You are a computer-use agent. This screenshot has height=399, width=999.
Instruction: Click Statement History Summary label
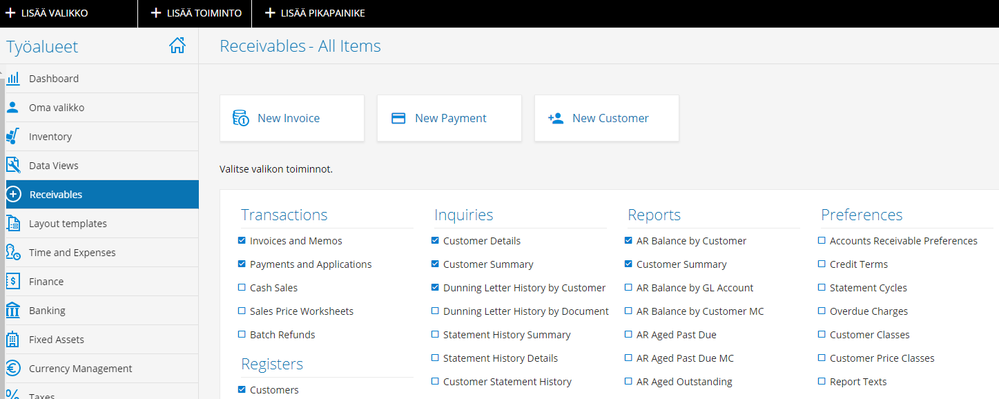click(507, 335)
